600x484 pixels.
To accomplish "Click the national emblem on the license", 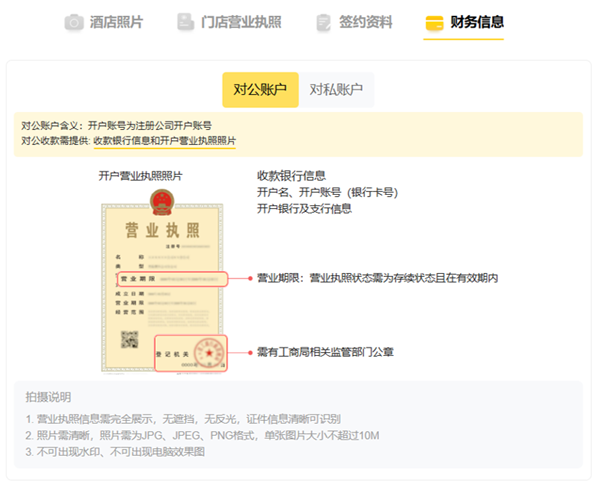I will pos(162,204).
